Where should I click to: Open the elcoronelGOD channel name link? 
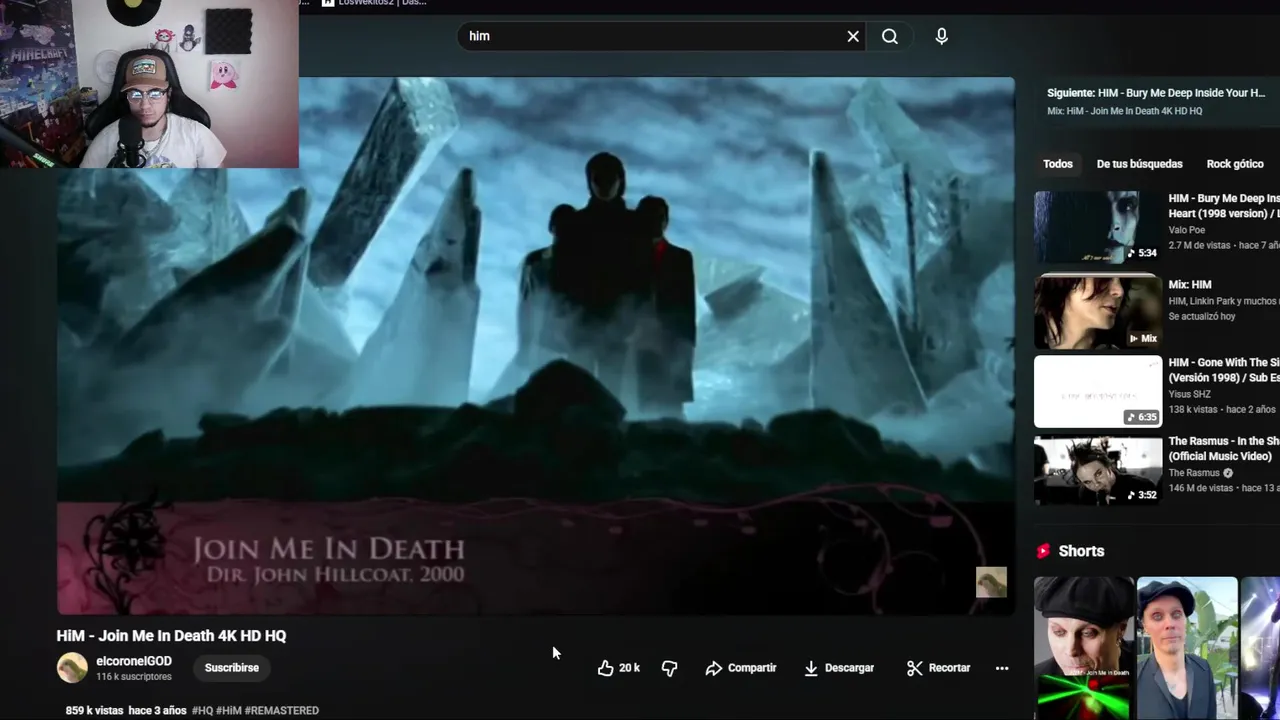[x=134, y=661]
